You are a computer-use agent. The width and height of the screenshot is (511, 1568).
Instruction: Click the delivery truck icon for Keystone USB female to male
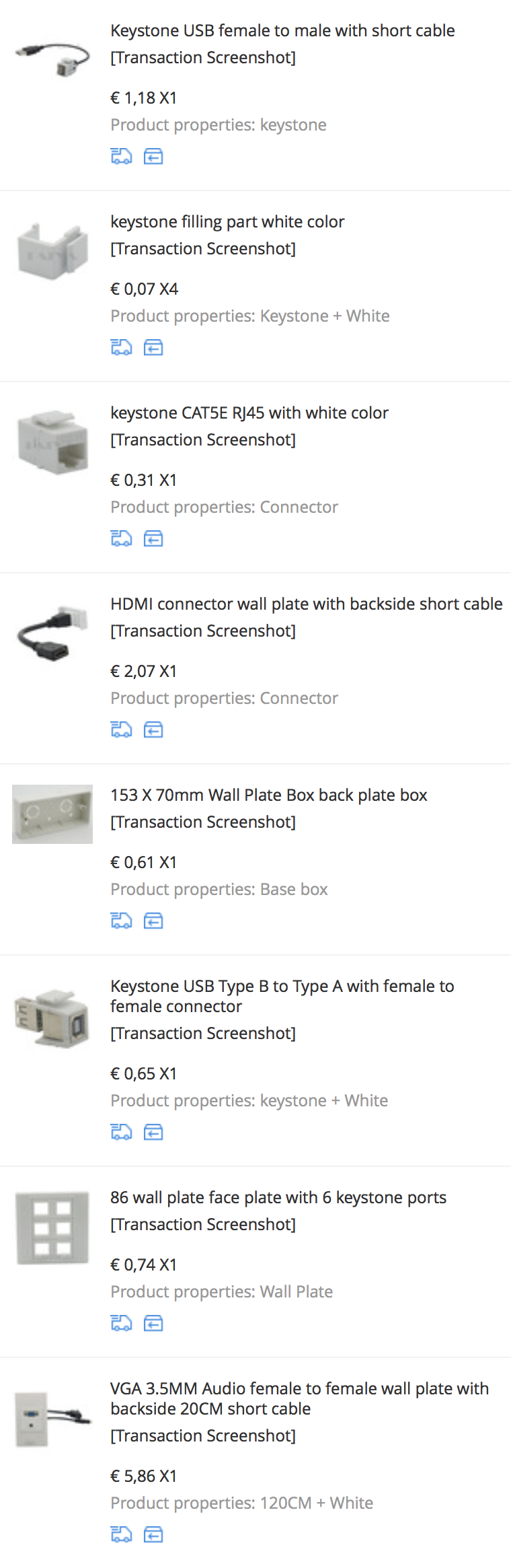pyautogui.click(x=121, y=156)
